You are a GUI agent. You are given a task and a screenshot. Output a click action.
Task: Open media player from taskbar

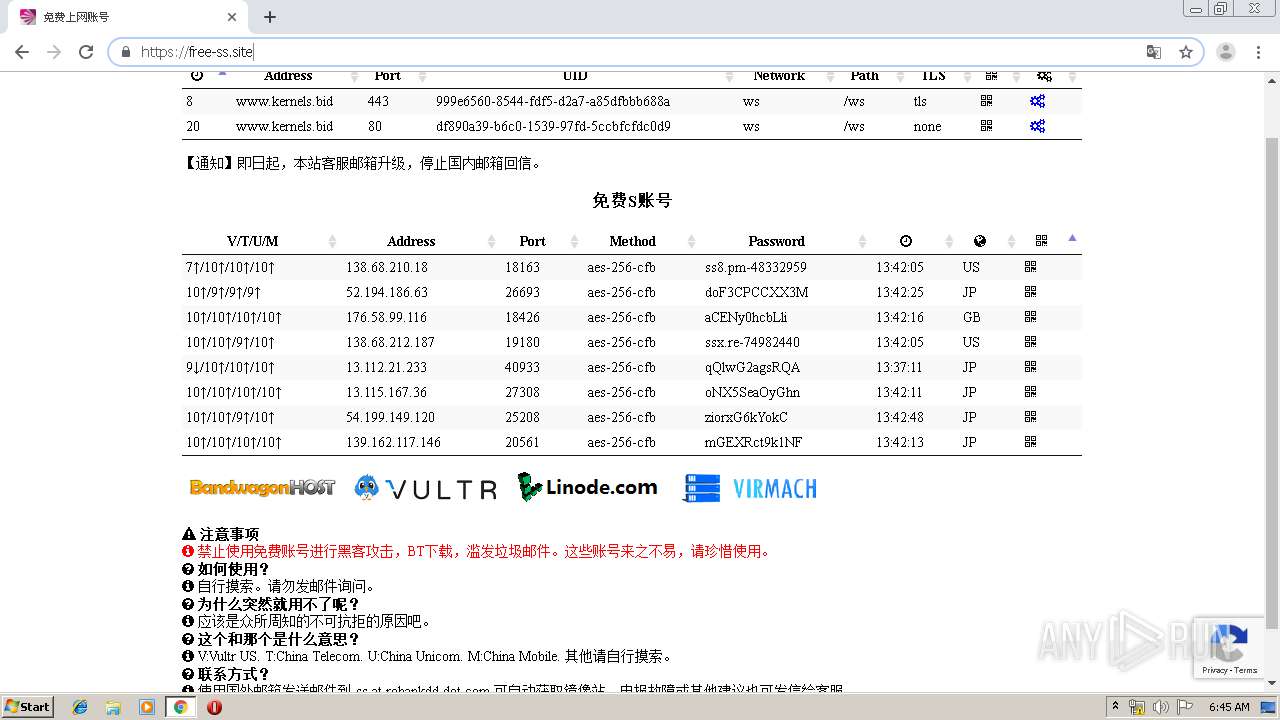(147, 707)
